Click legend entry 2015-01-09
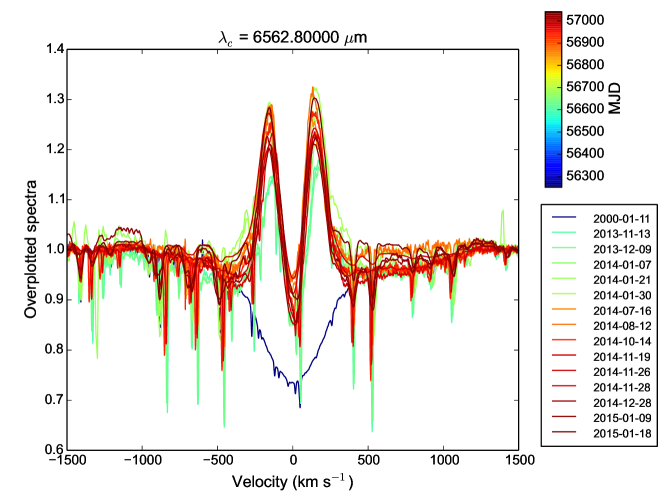664x501 pixels. click(x=622, y=418)
